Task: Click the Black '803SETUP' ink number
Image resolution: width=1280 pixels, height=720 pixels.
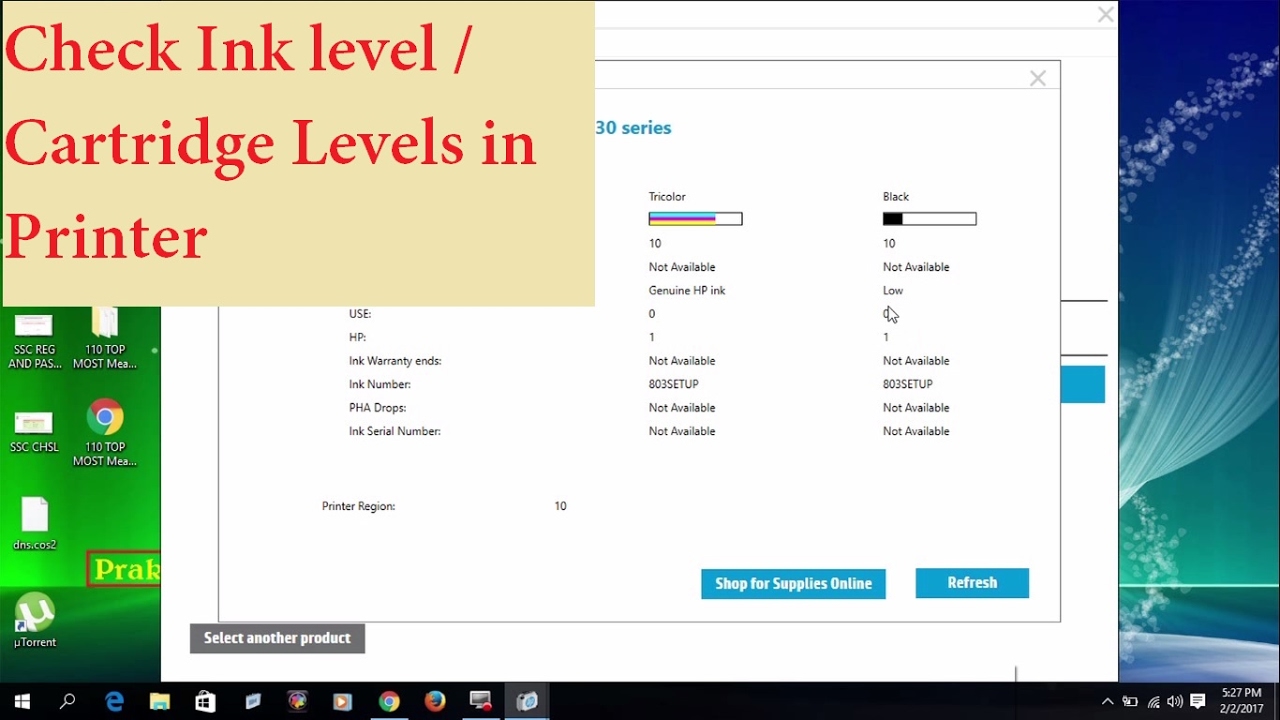Action: coord(908,385)
